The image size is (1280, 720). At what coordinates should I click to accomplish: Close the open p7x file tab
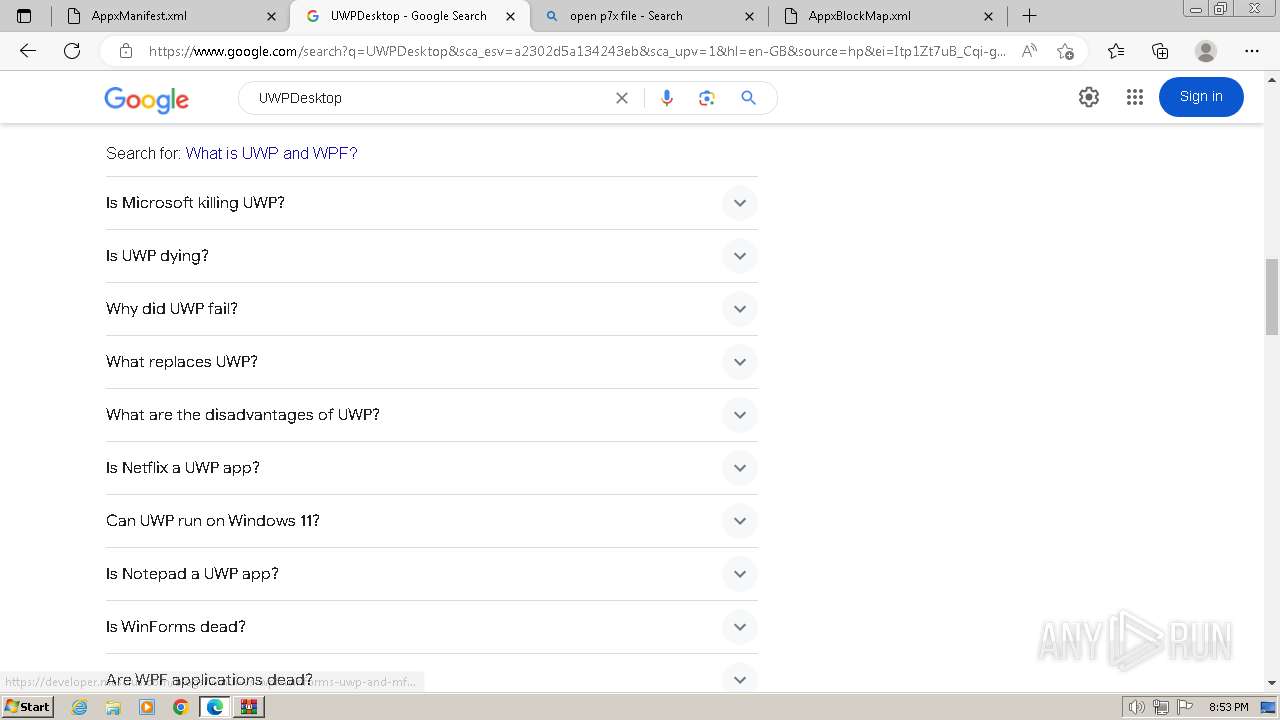coord(750,16)
